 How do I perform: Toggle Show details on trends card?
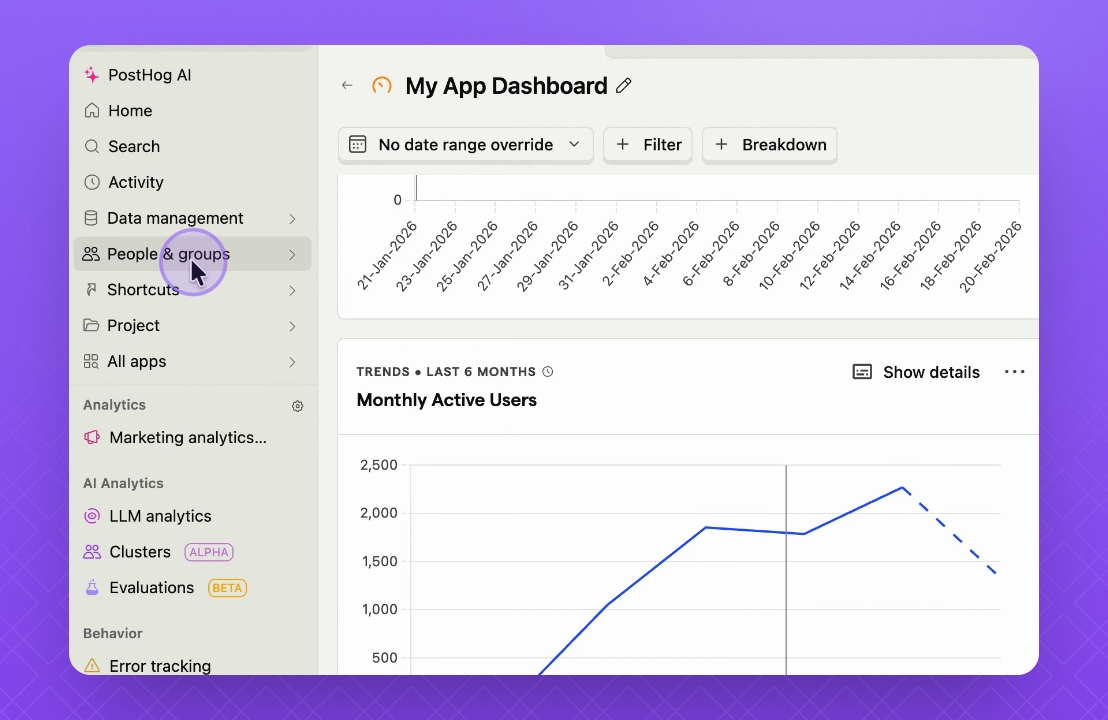[x=916, y=372]
